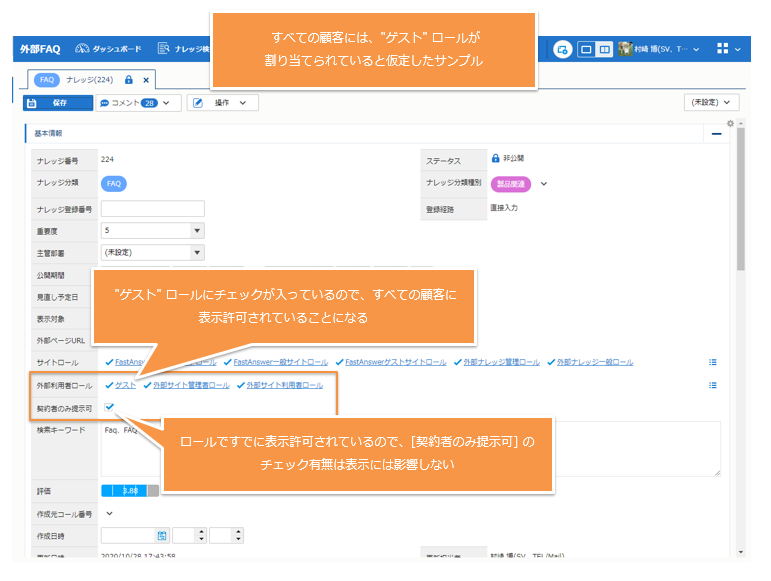Close the ナレッジ(224) tab
The width and height of the screenshot is (771, 581).
pos(146,79)
